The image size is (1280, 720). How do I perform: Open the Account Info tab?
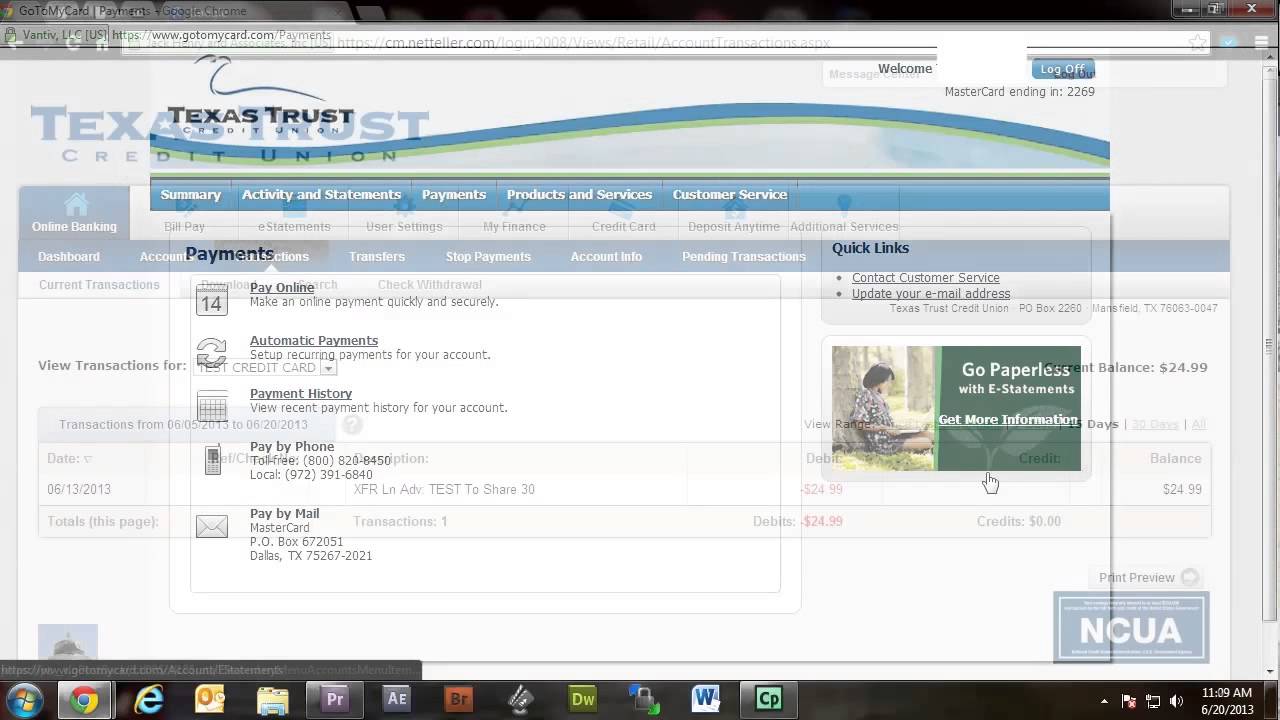[x=606, y=257]
